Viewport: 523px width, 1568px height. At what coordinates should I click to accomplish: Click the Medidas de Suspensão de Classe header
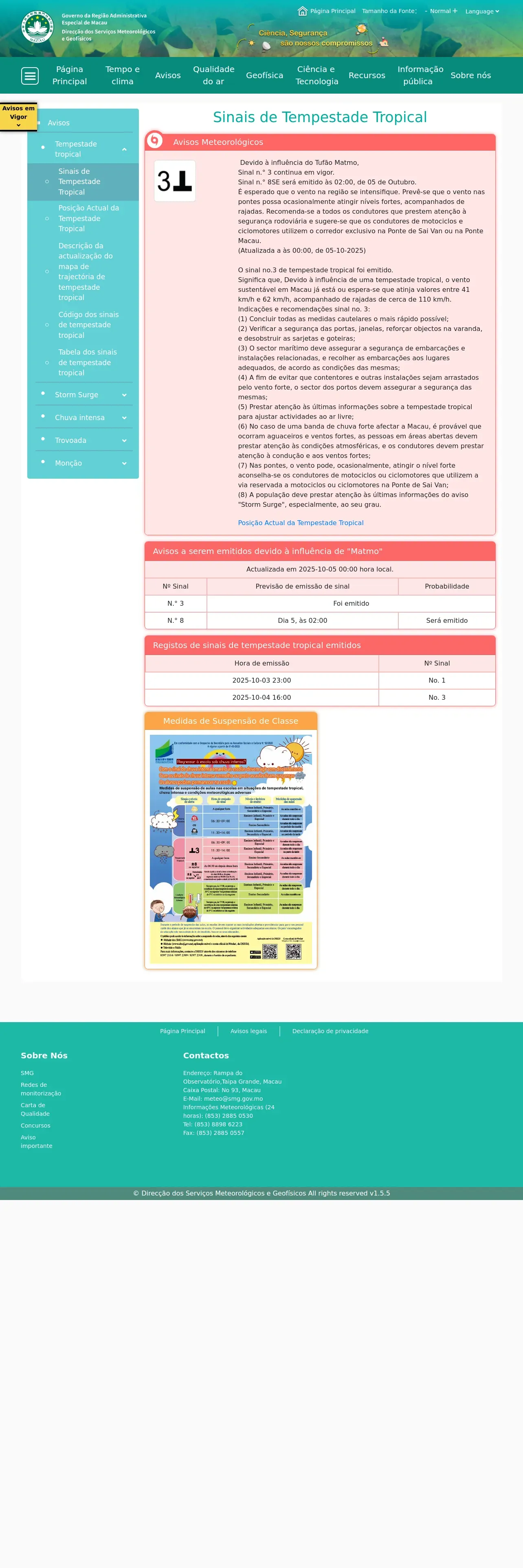(231, 720)
